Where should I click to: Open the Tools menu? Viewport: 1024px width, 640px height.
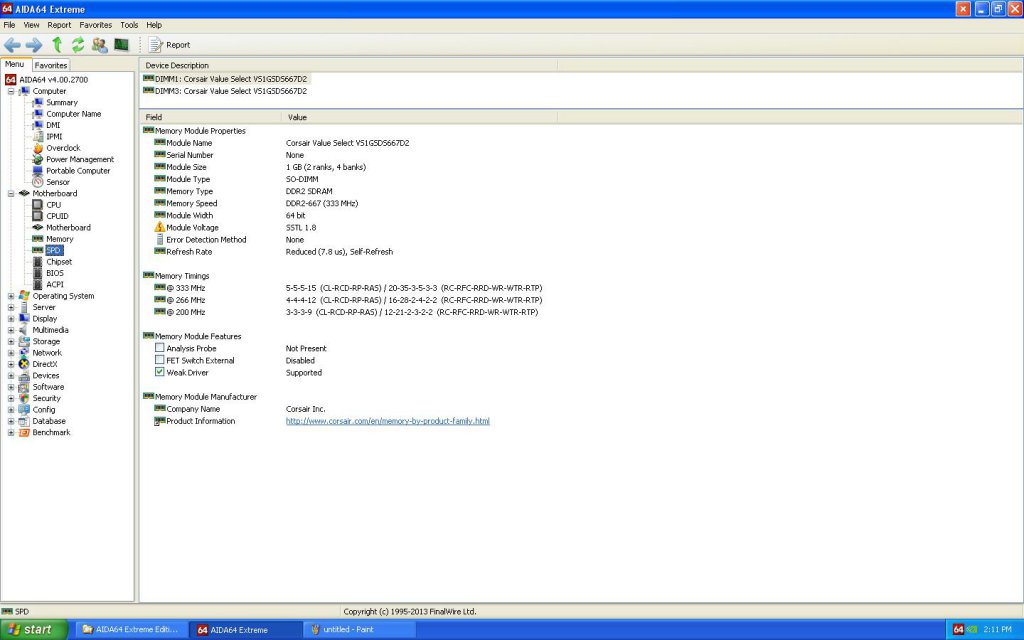[129, 24]
